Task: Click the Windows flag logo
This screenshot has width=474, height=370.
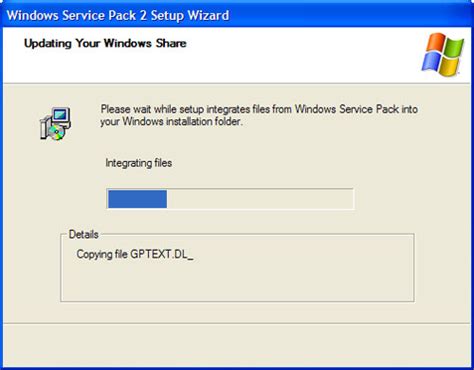Action: 443,54
